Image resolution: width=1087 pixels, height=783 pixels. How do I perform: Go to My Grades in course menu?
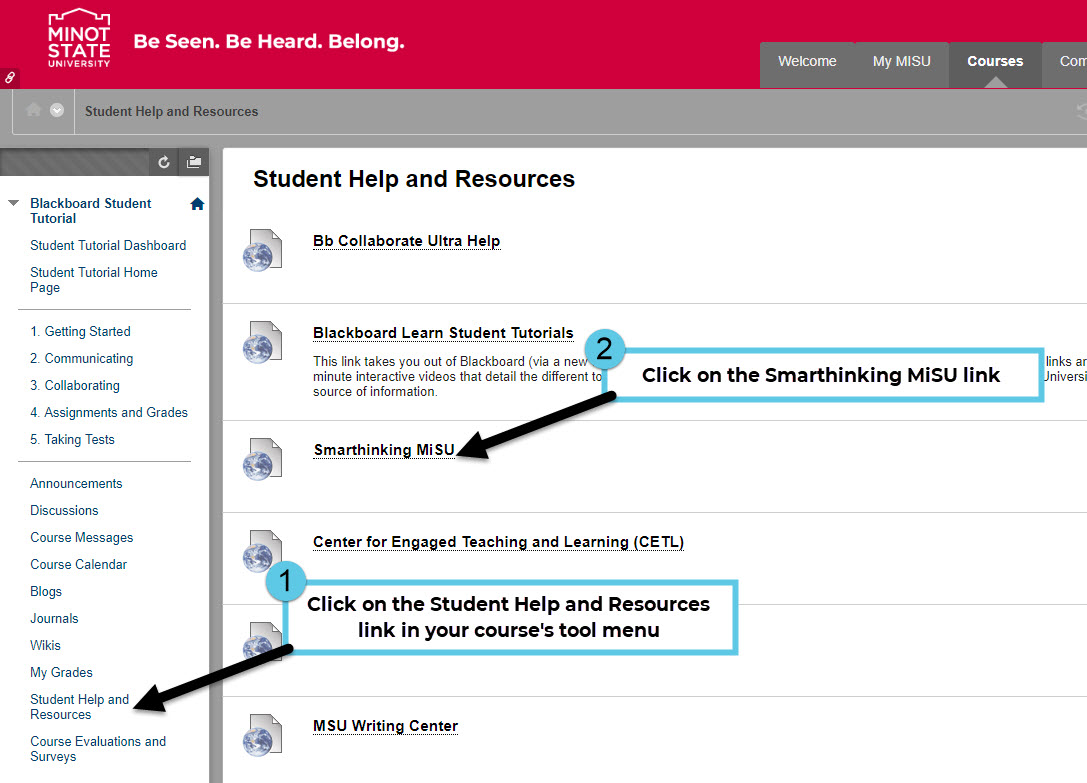[61, 672]
